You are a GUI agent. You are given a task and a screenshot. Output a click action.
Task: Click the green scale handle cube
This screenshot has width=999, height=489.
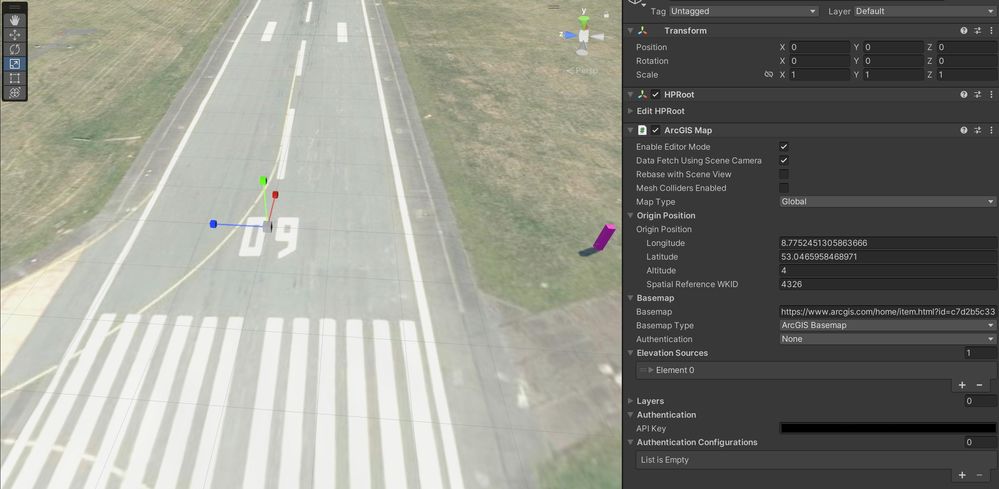point(262,181)
